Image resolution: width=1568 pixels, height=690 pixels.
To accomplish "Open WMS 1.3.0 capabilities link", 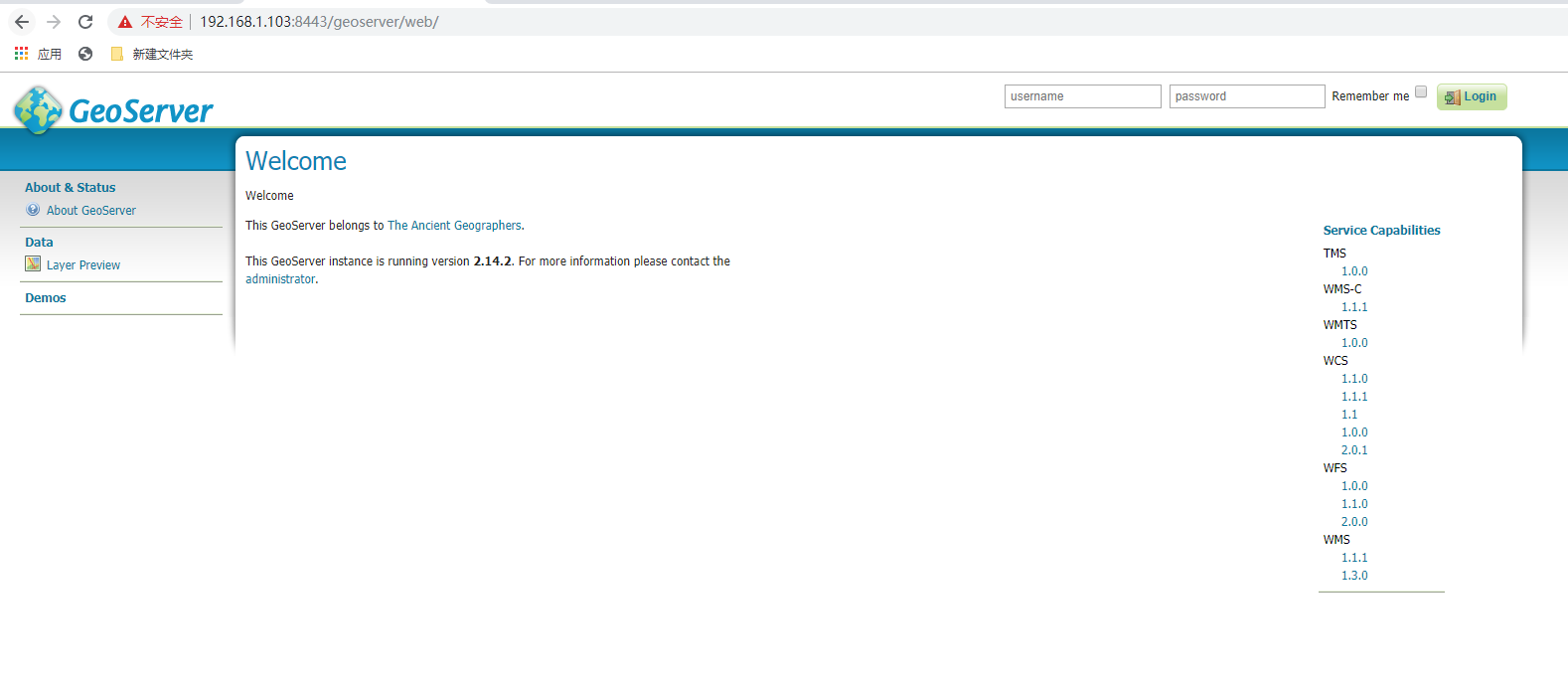I will pos(1354,576).
